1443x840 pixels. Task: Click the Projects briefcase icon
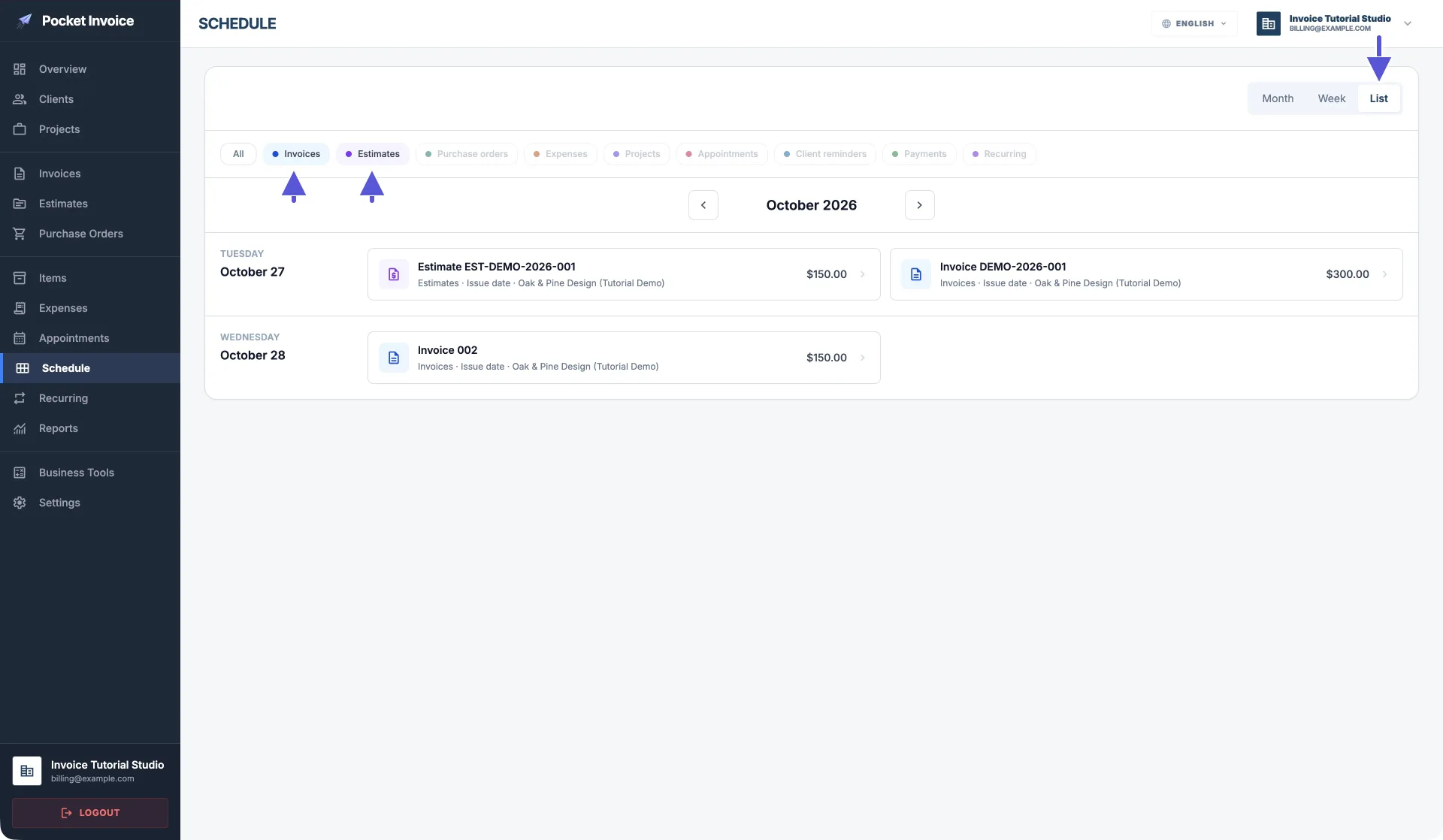tap(20, 129)
